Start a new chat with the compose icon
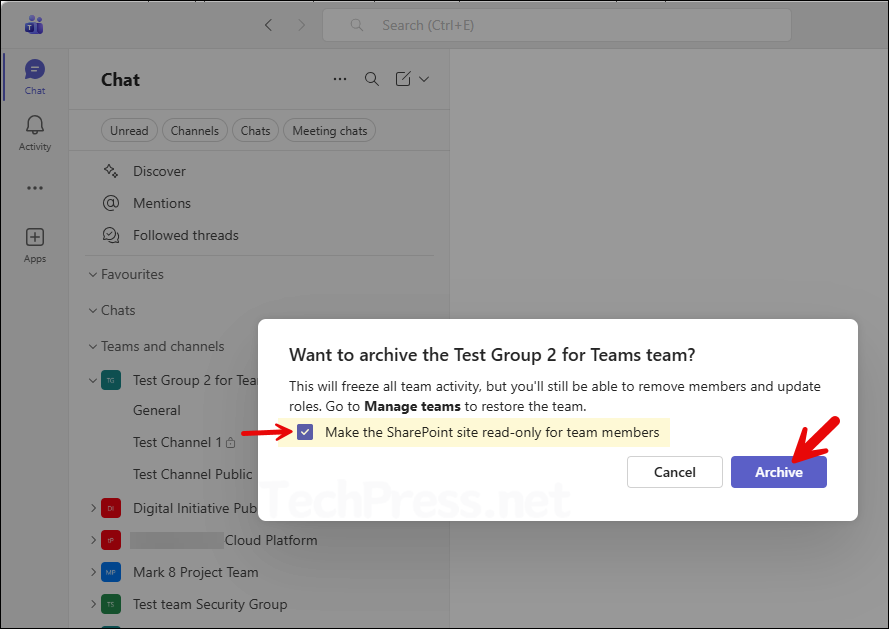Viewport: 889px width, 629px height. [403, 79]
